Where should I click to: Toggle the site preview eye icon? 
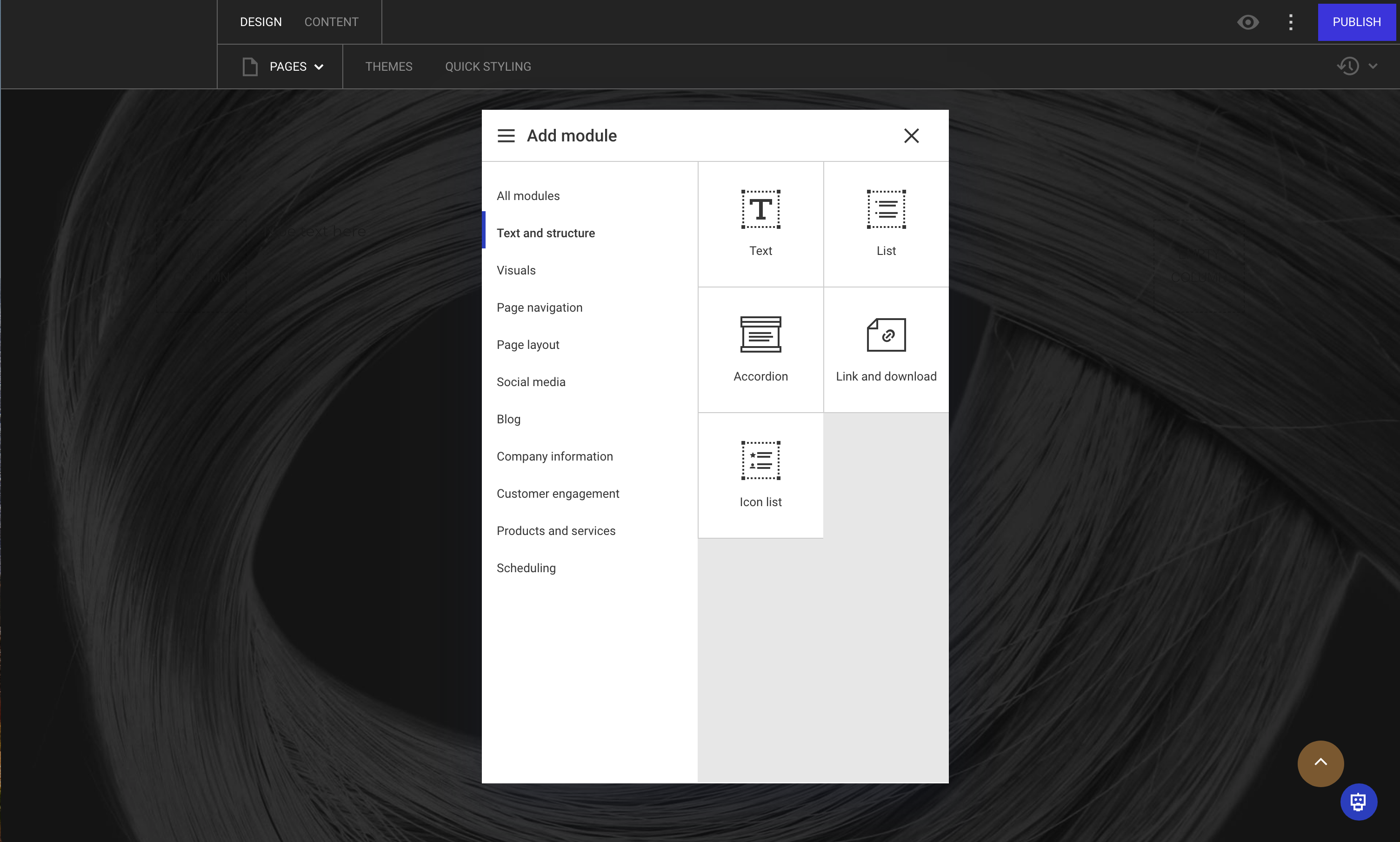1247,21
